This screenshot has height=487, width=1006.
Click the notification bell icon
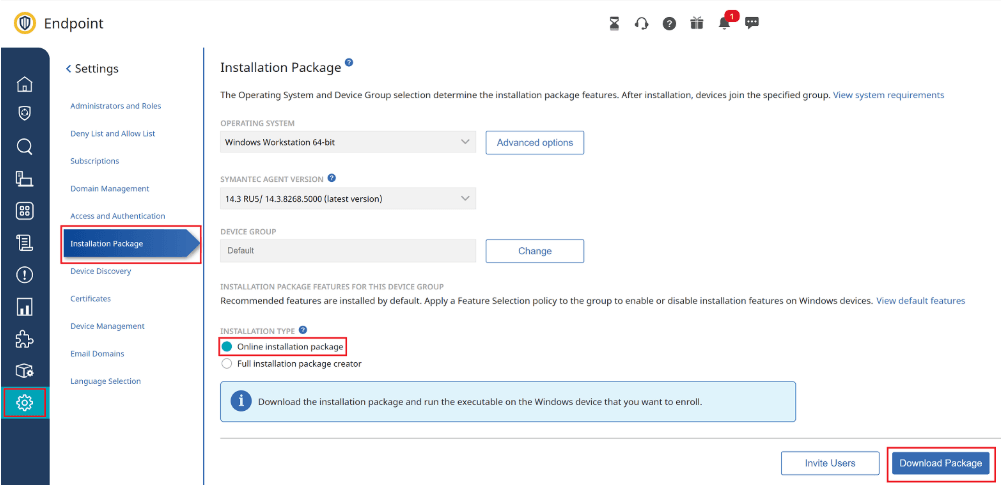tap(724, 24)
